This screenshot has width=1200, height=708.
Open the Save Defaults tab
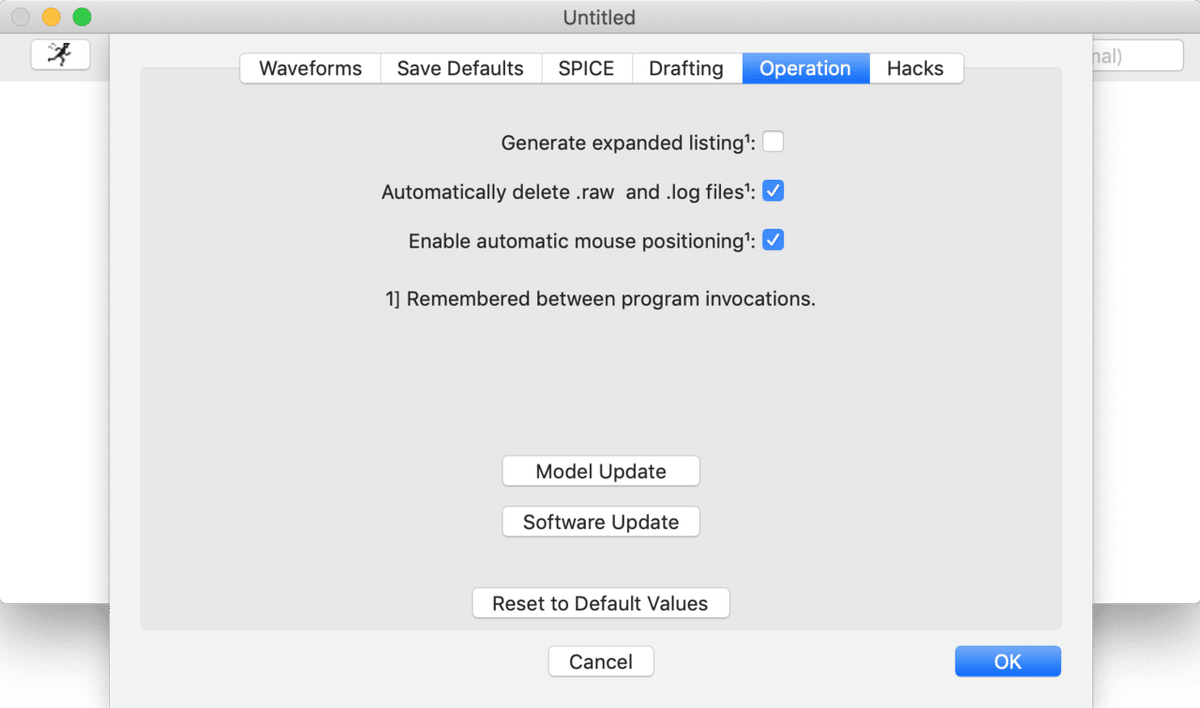click(x=460, y=69)
